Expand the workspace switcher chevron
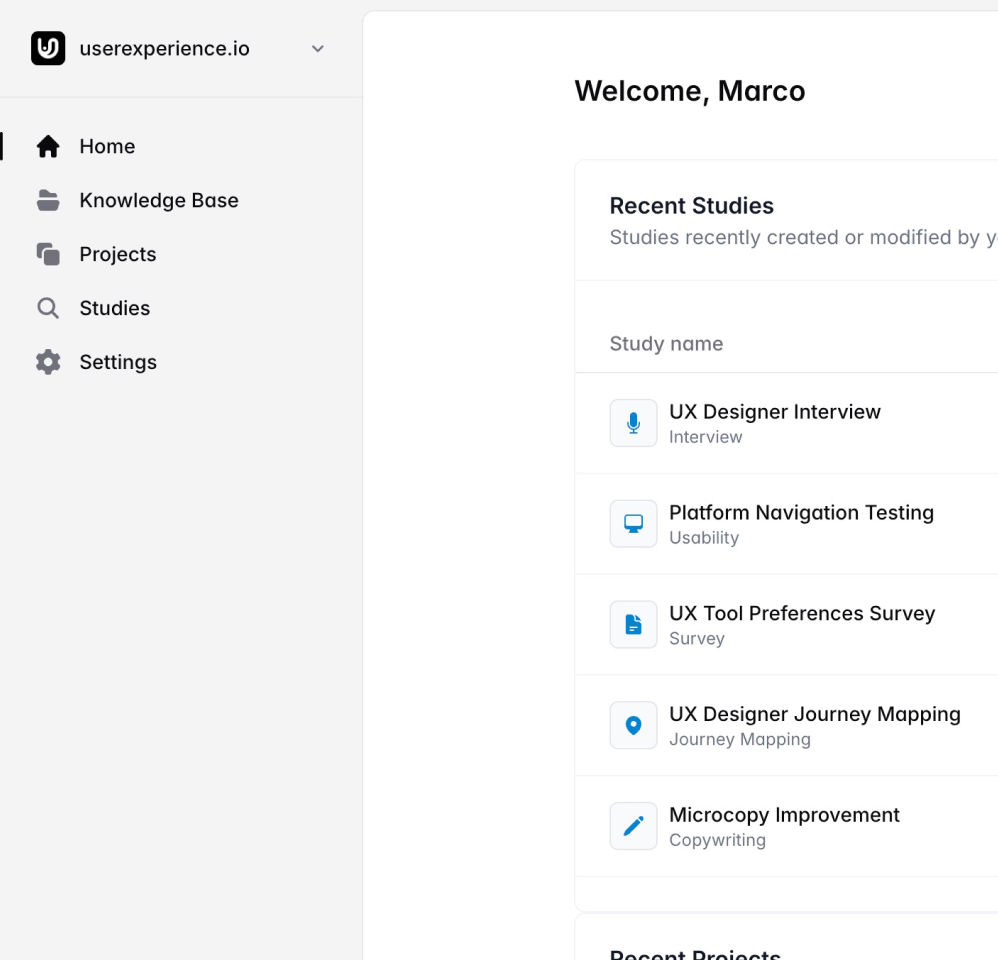The height and width of the screenshot is (960, 998). click(318, 48)
